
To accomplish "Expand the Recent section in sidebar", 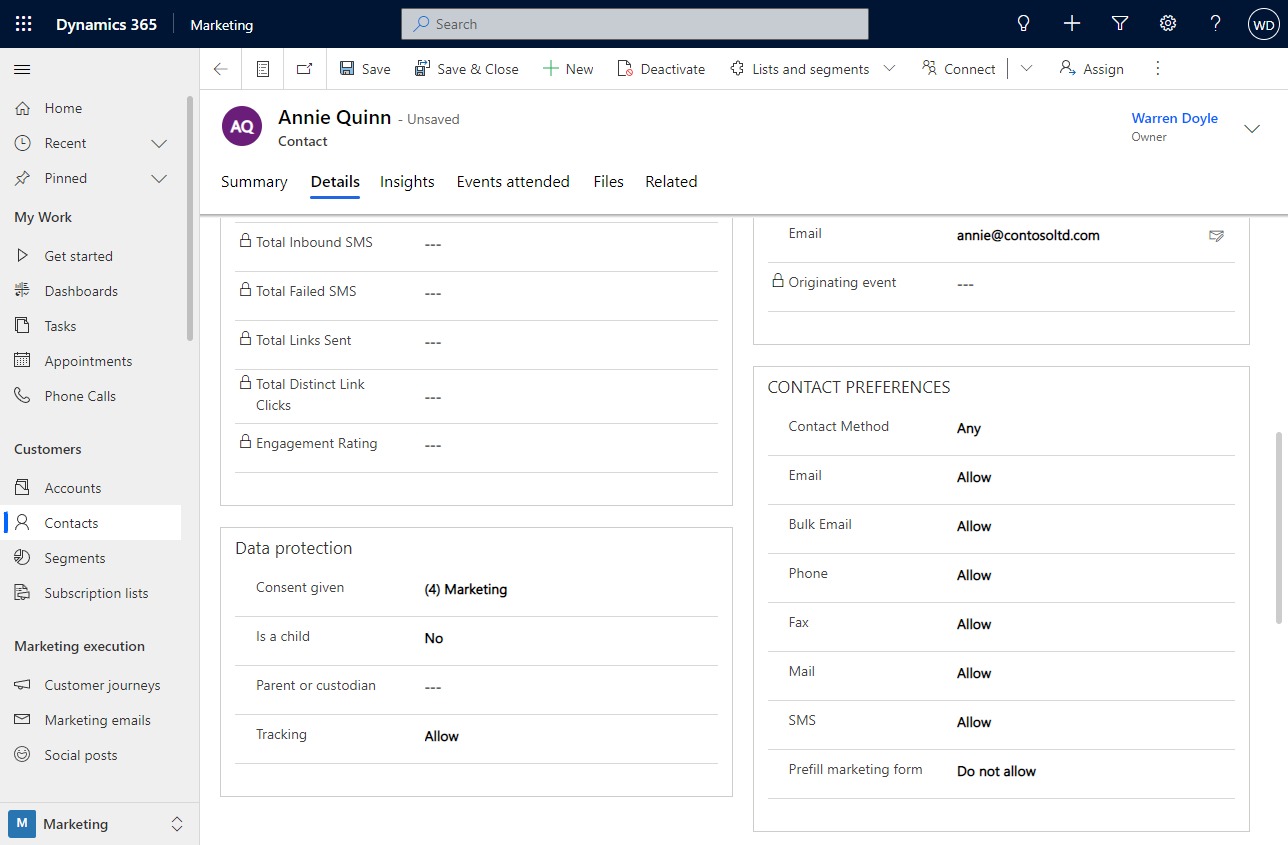I will pyautogui.click(x=158, y=143).
